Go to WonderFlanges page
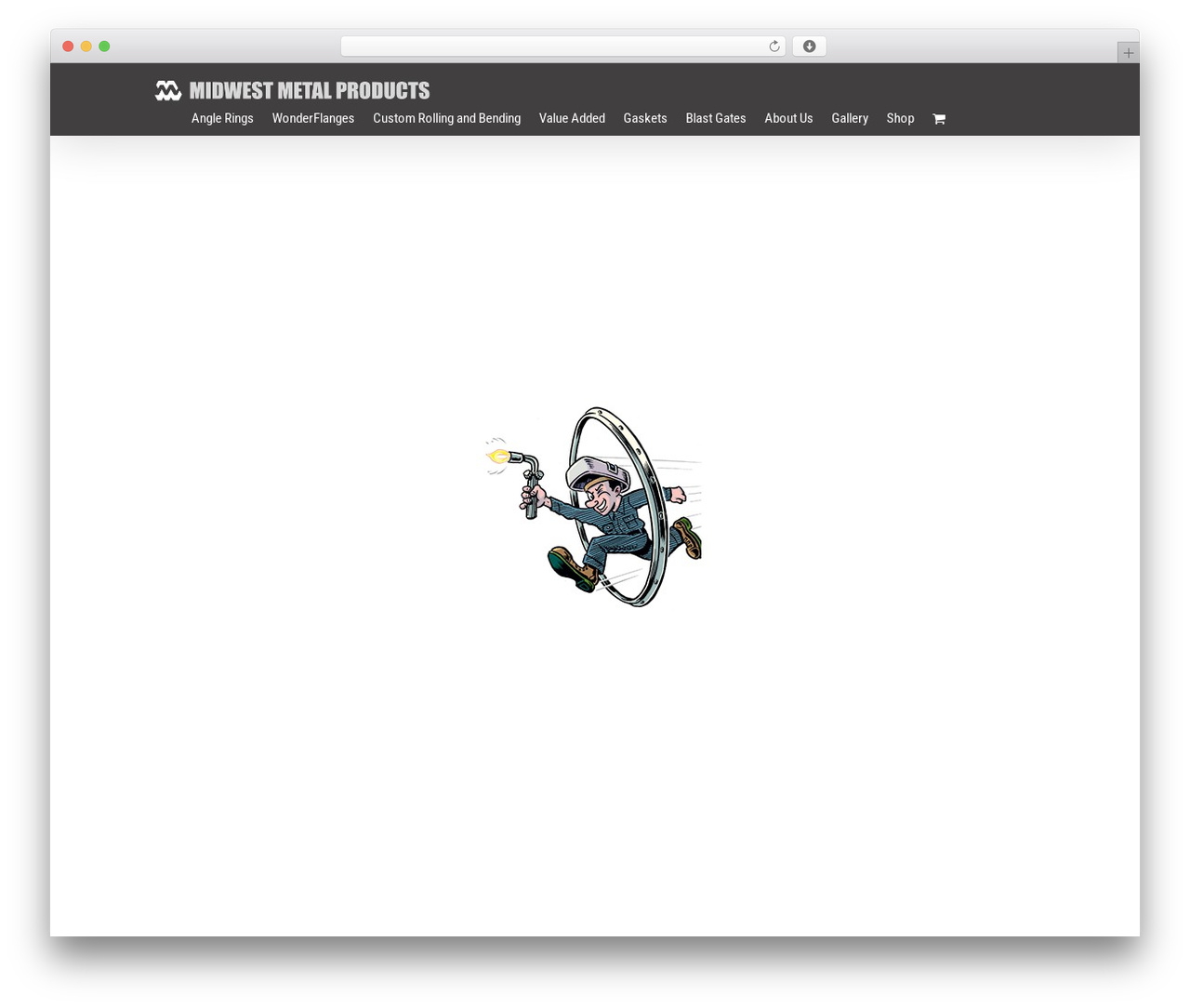 coord(313,118)
